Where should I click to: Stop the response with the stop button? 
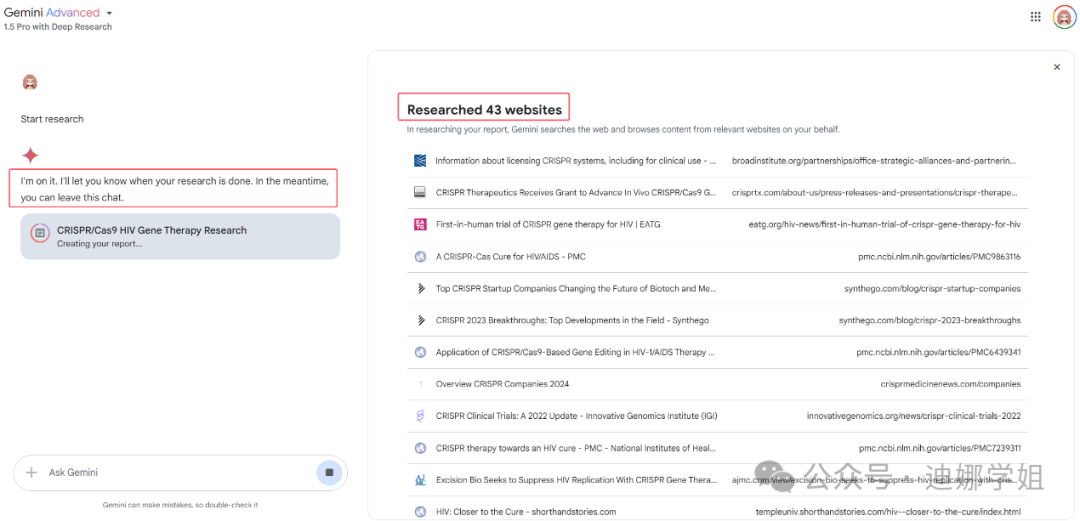tap(329, 473)
